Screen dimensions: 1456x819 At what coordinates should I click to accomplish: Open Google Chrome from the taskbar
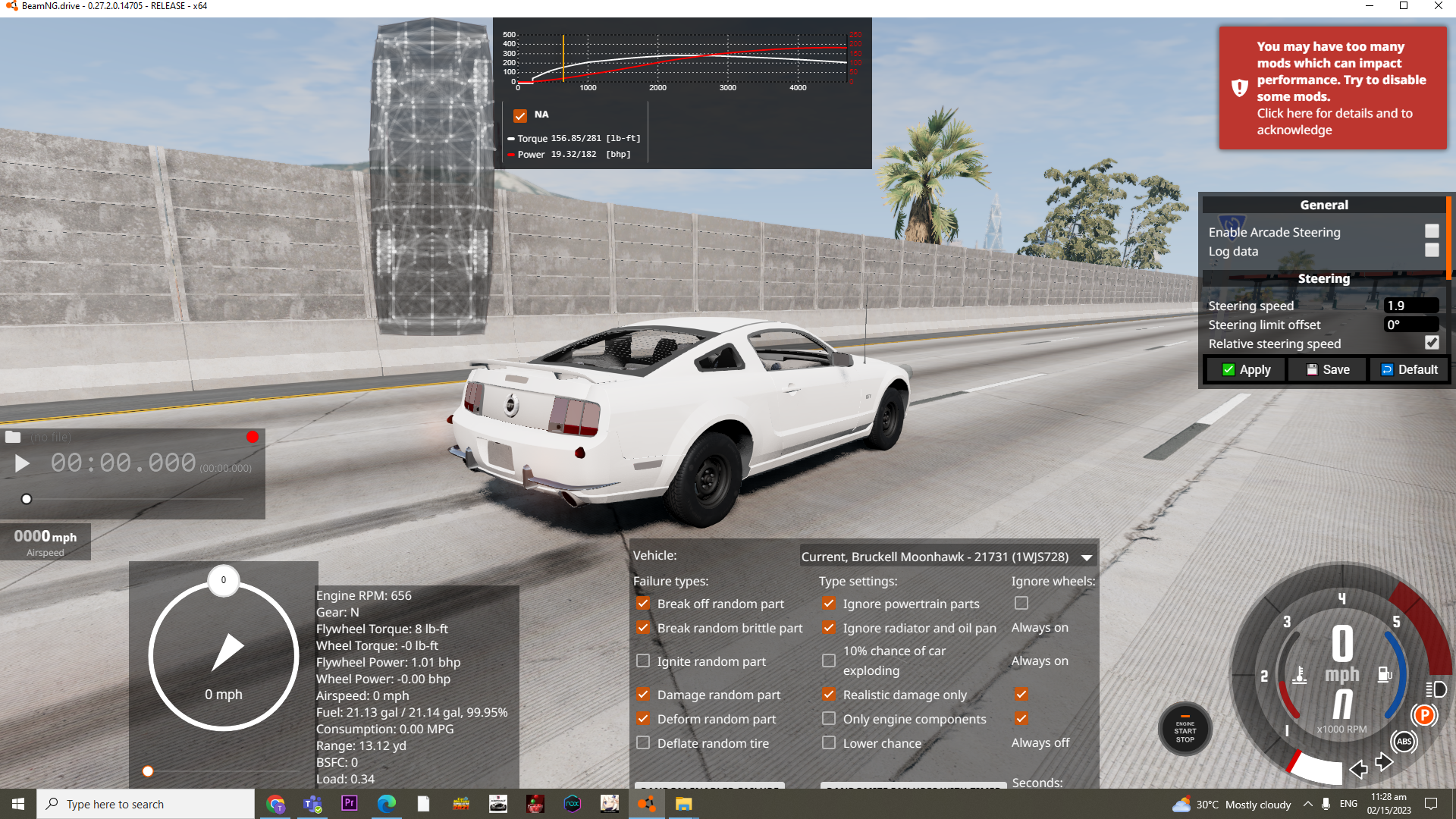(x=275, y=804)
